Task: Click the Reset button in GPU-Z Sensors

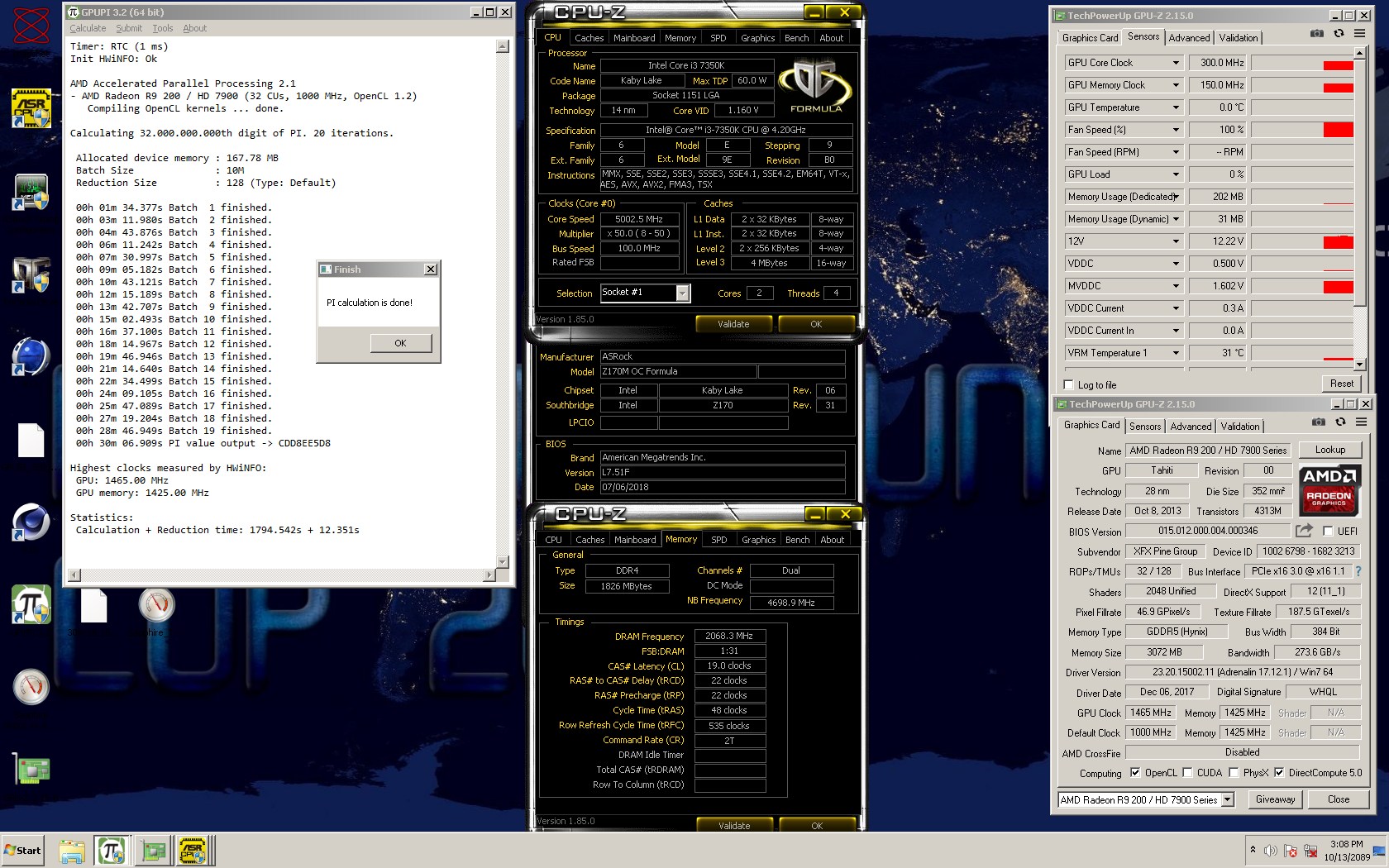Action: coord(1342,384)
